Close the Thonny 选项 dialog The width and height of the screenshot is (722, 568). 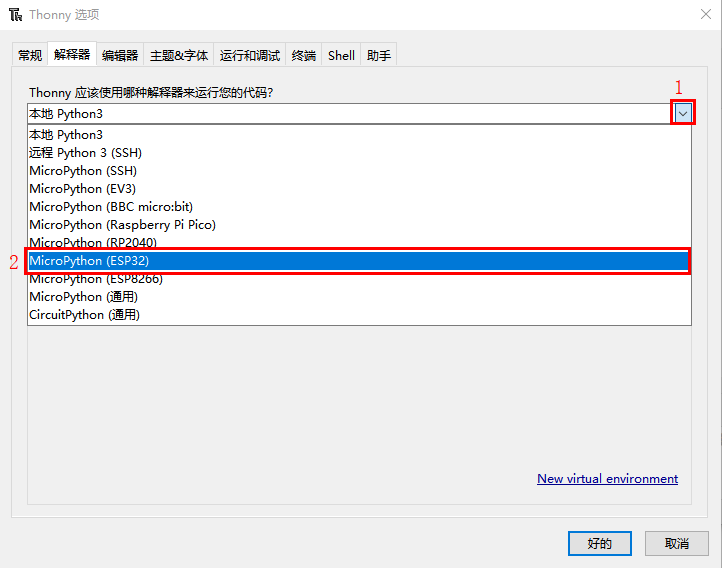click(x=706, y=14)
